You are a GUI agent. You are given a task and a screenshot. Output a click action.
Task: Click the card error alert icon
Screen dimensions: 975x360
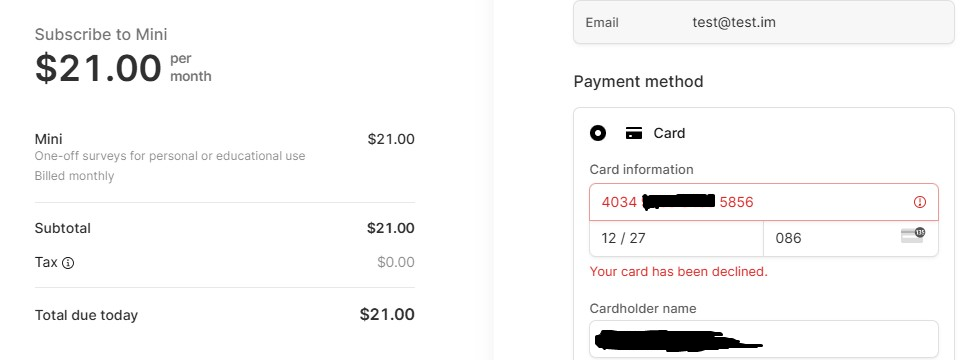pos(920,202)
